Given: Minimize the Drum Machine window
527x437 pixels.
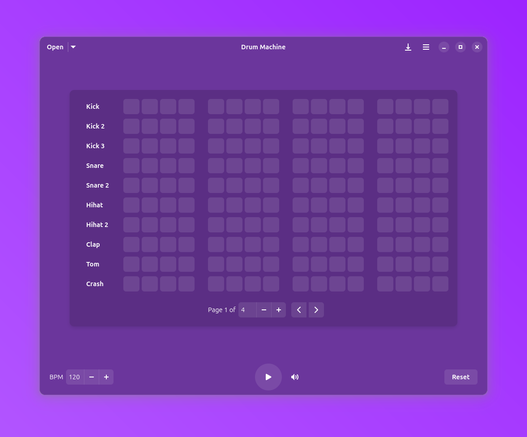Looking at the screenshot, I should point(444,47).
